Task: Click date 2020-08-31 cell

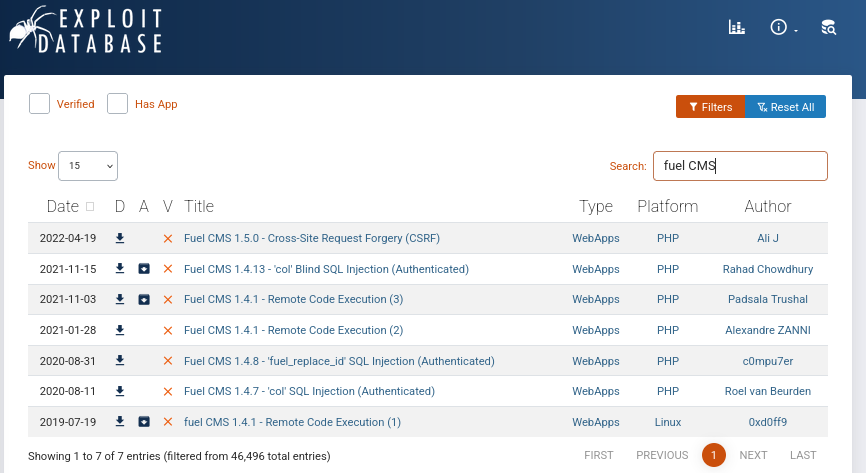Action: click(x=68, y=361)
